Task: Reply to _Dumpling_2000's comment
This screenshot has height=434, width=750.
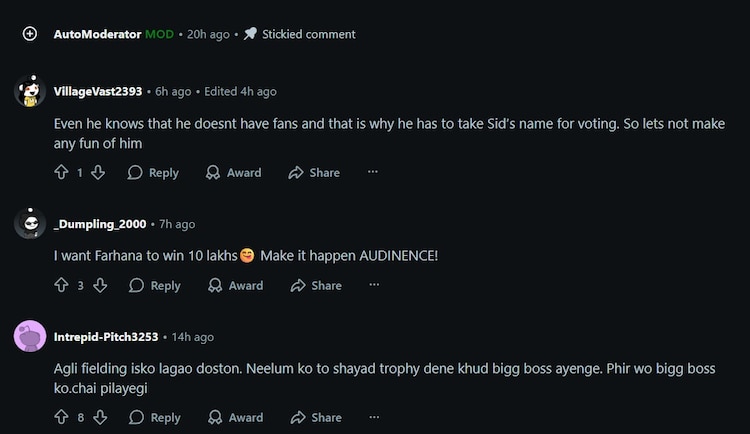Action: (155, 286)
